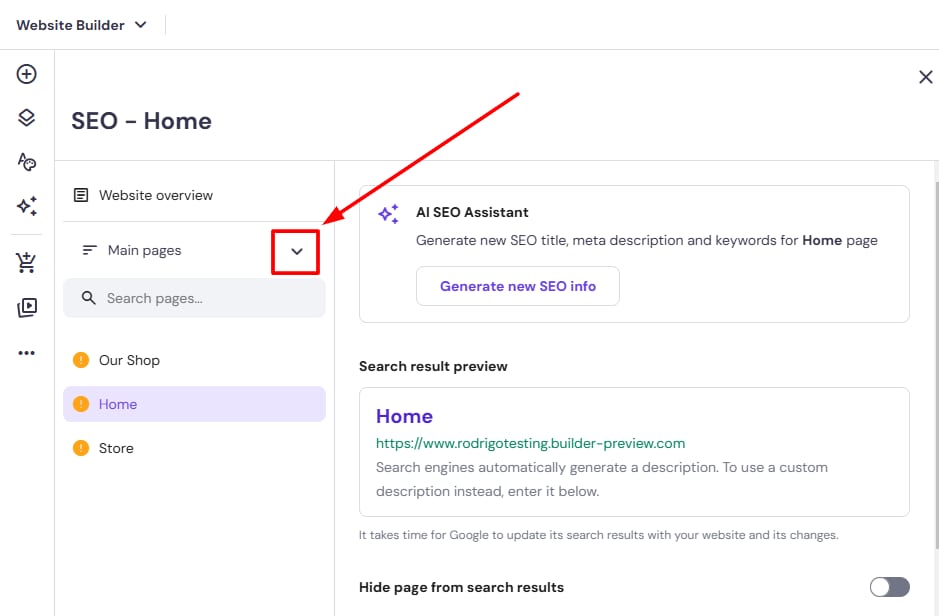Screen dimensions: 939x616
Task: Select the Our Shop page
Action: click(129, 360)
